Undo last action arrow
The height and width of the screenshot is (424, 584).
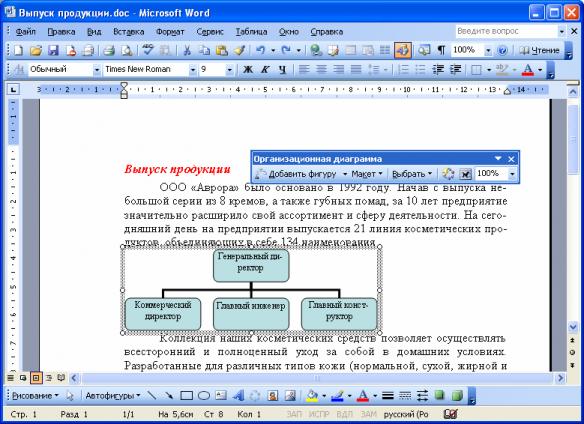(260, 50)
